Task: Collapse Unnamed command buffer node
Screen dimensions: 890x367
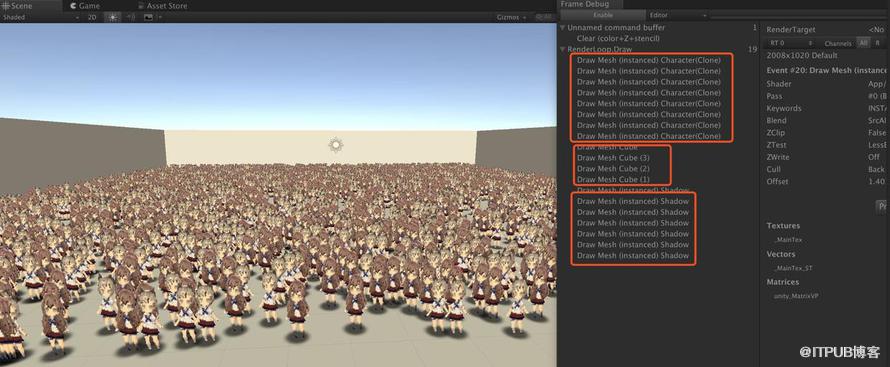Action: 562,27
